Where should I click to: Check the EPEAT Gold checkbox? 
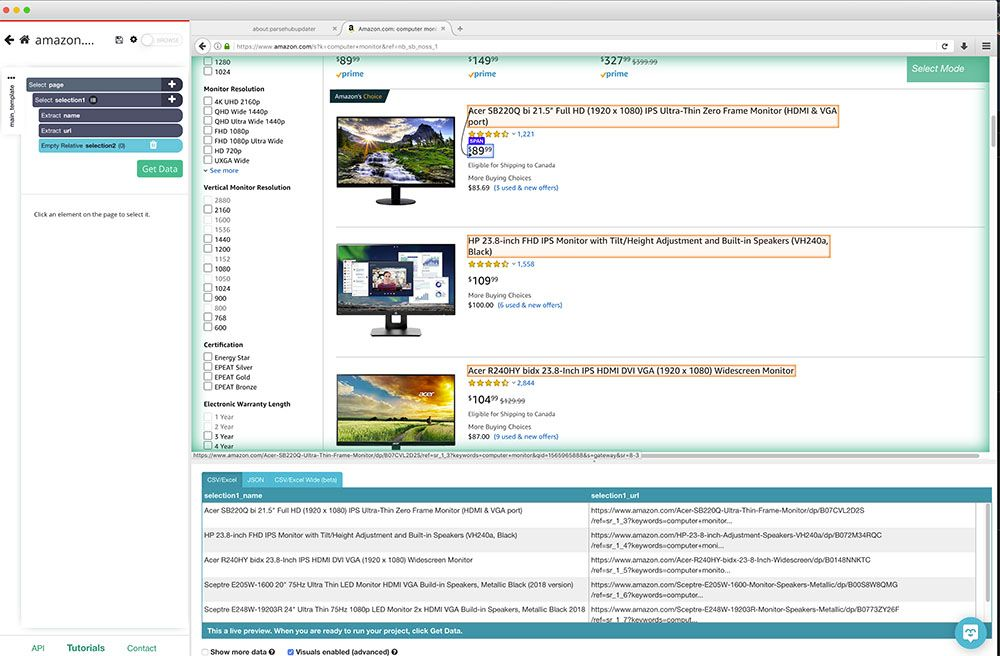coord(208,377)
